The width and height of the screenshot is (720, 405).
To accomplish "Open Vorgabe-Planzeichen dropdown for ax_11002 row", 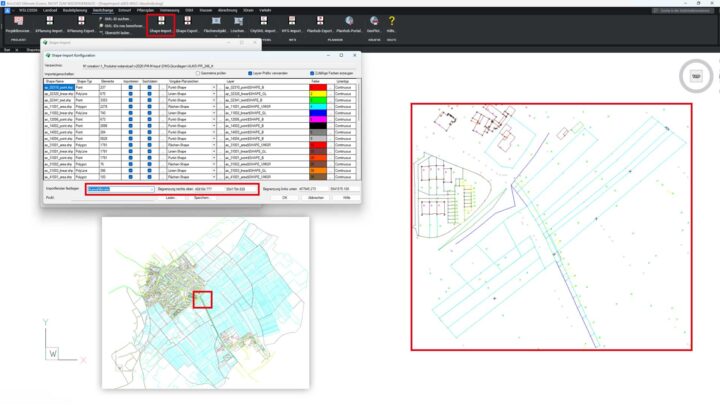I will (214, 113).
